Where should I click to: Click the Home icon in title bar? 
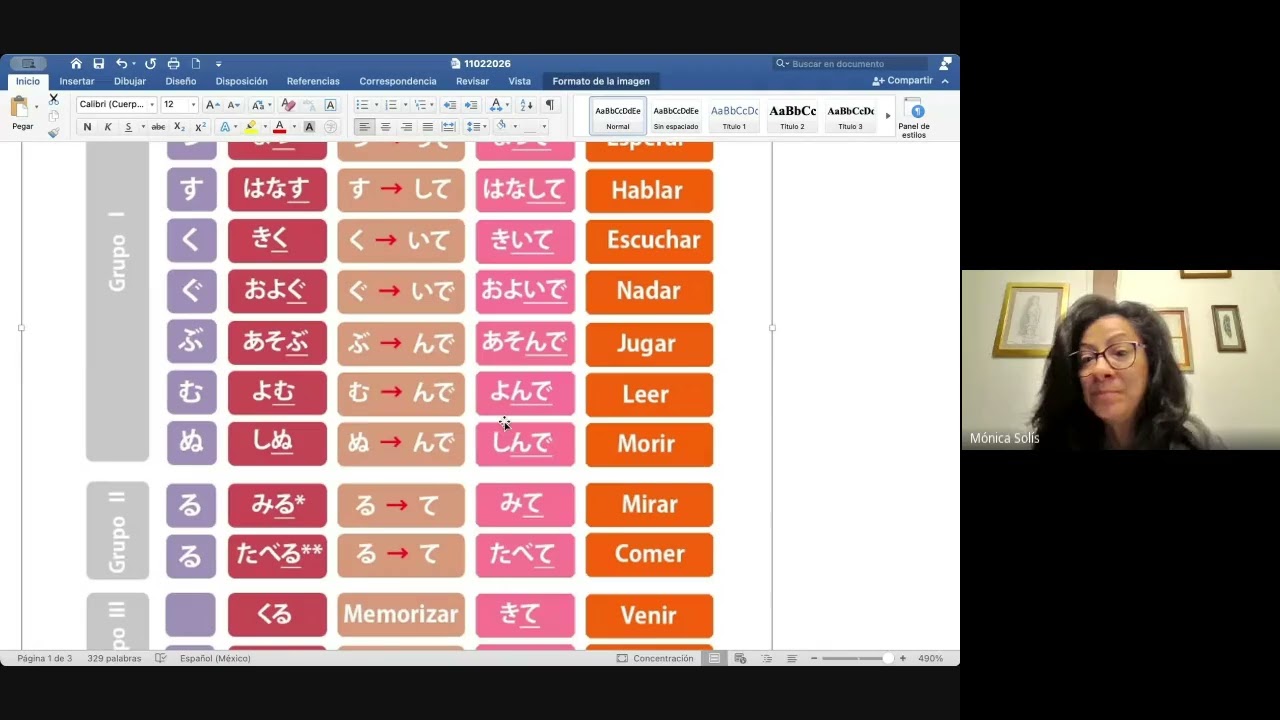click(76, 63)
